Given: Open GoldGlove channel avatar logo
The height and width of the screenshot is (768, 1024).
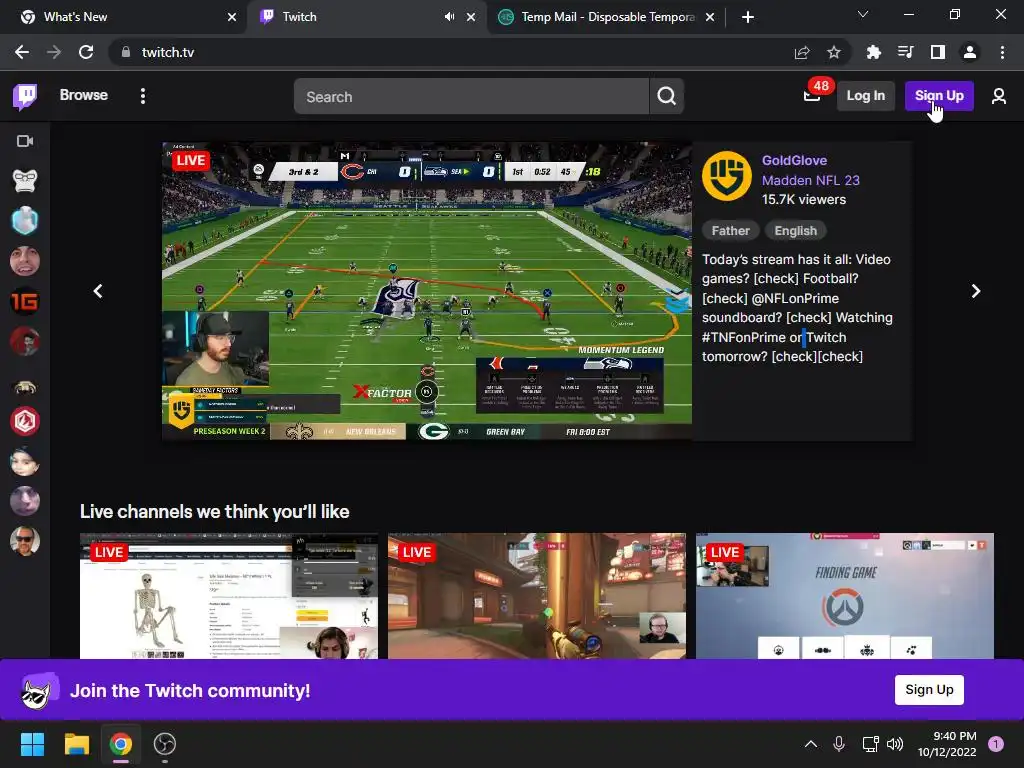Looking at the screenshot, I should (x=727, y=176).
